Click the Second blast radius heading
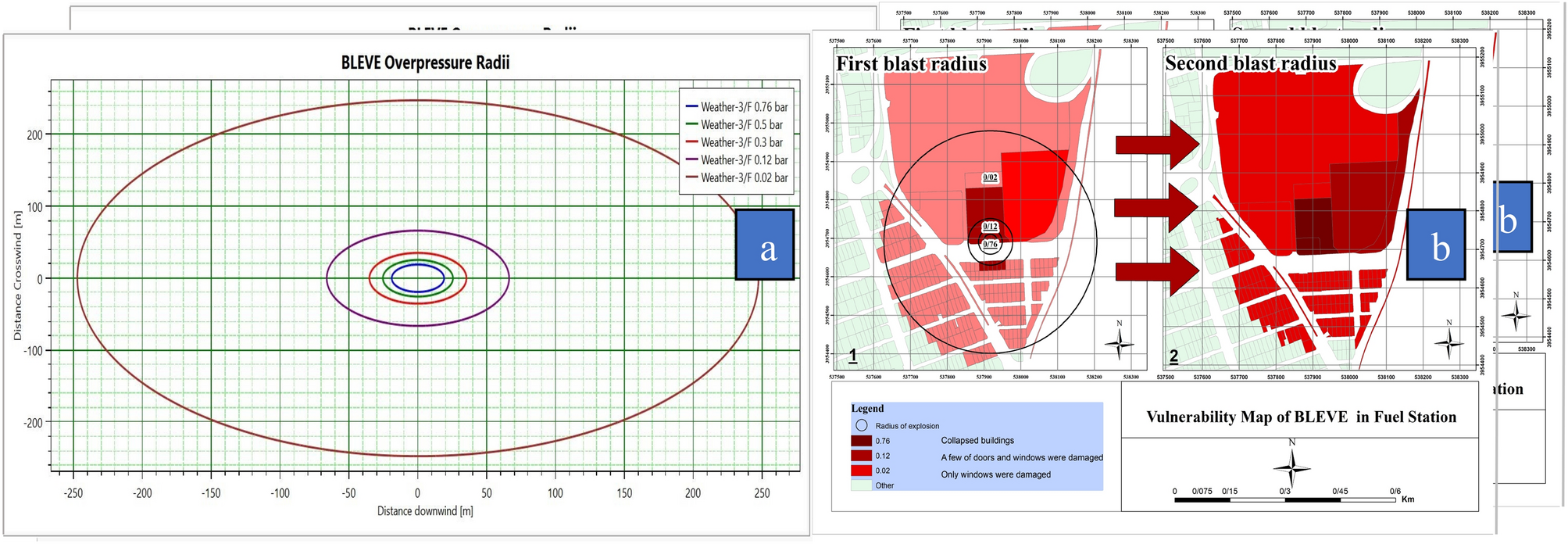The image size is (1568, 544). click(1251, 63)
